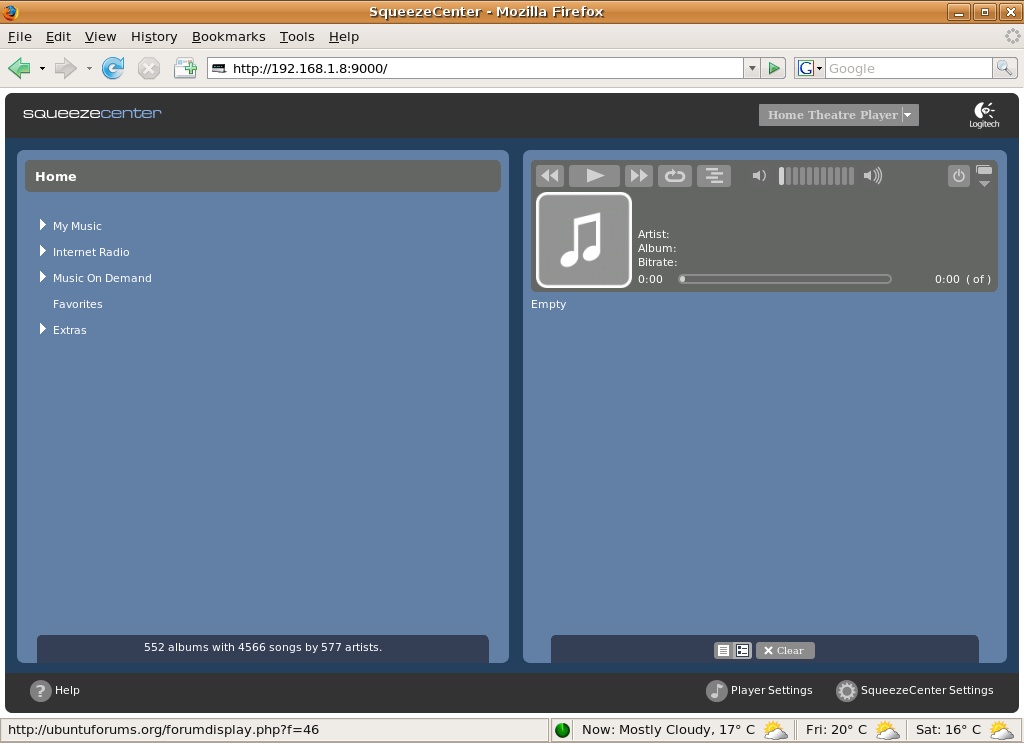
Task: Expand the My Music tree item
Action: (43, 225)
